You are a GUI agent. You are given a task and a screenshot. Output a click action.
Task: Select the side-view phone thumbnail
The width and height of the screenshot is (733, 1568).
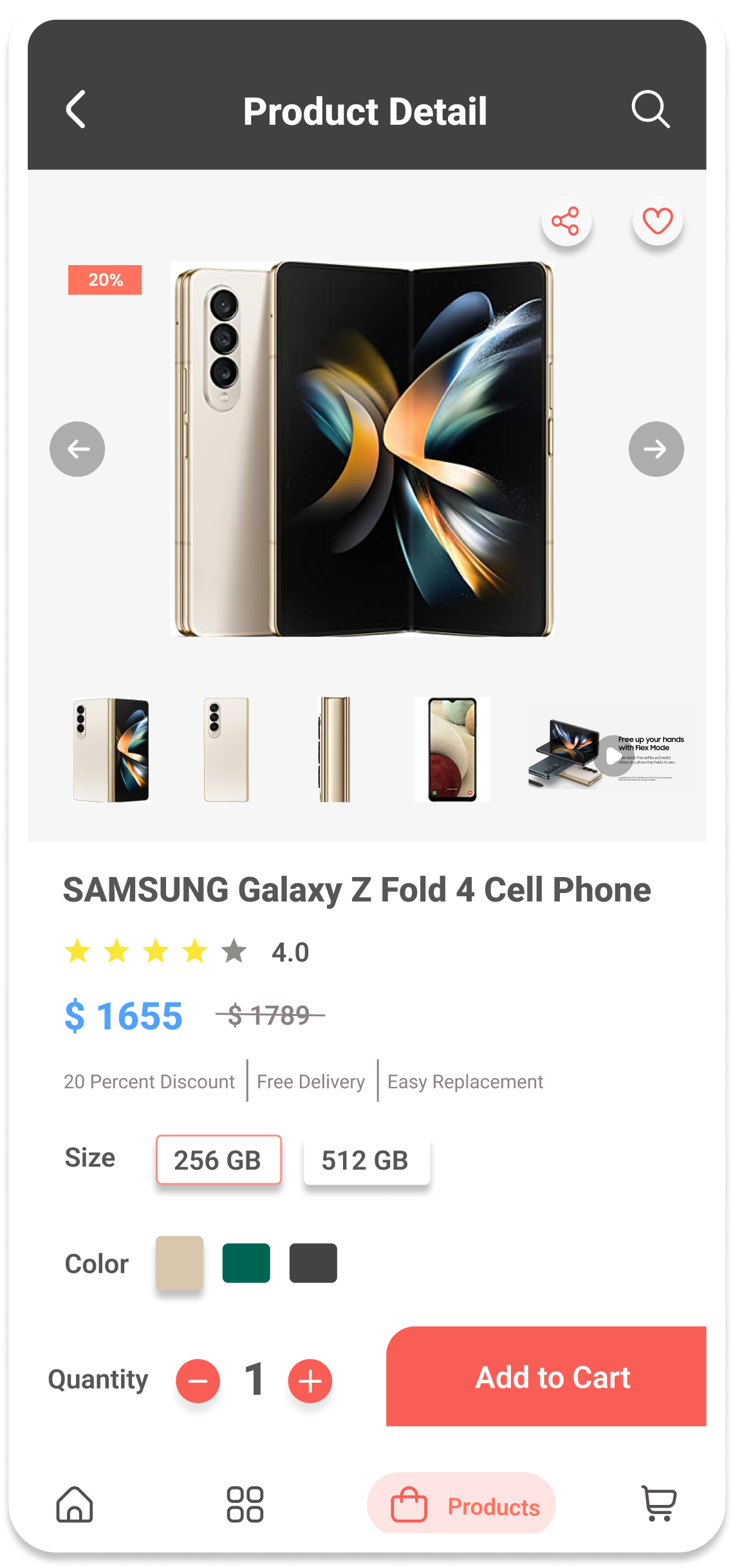pyautogui.click(x=335, y=750)
